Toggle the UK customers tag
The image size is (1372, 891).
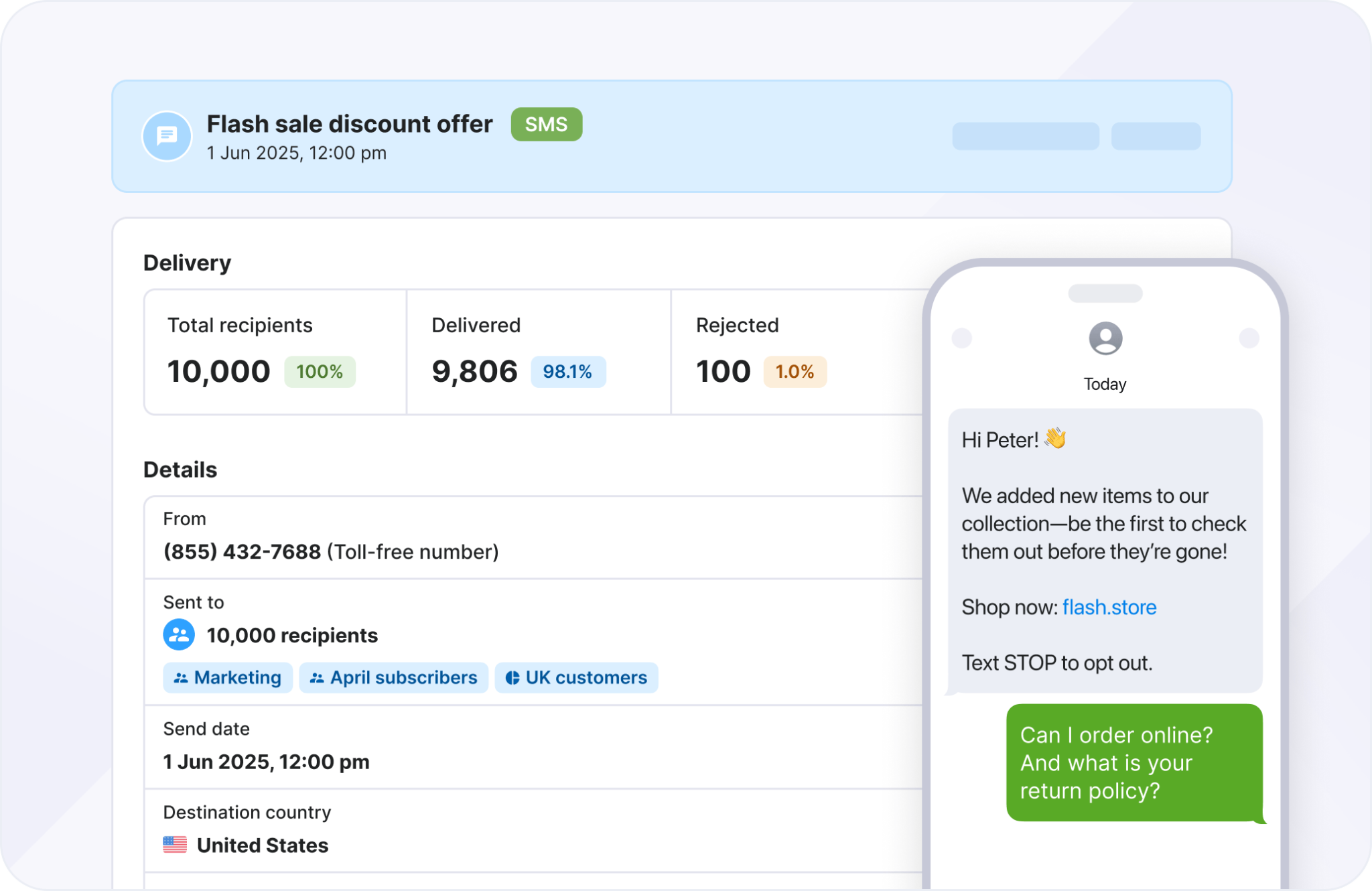coord(576,677)
